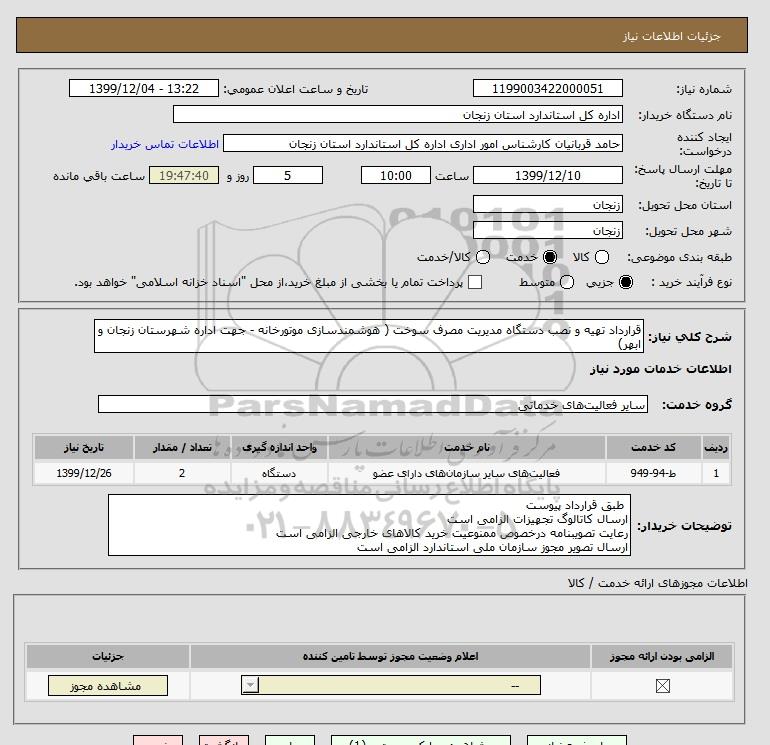Click the unit cell دستگاه
Screen dimensions: 770x745
click(x=279, y=473)
